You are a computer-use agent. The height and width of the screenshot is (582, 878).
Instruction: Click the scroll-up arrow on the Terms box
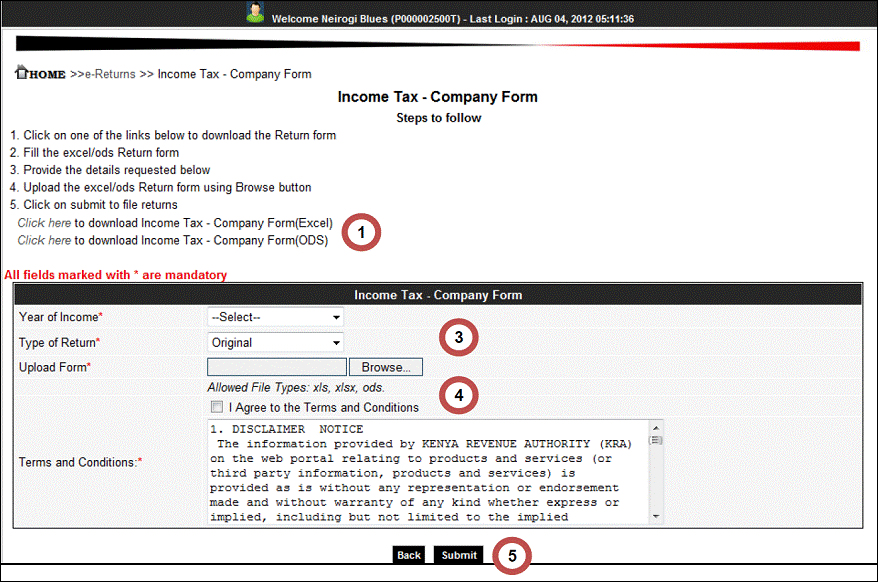(655, 428)
